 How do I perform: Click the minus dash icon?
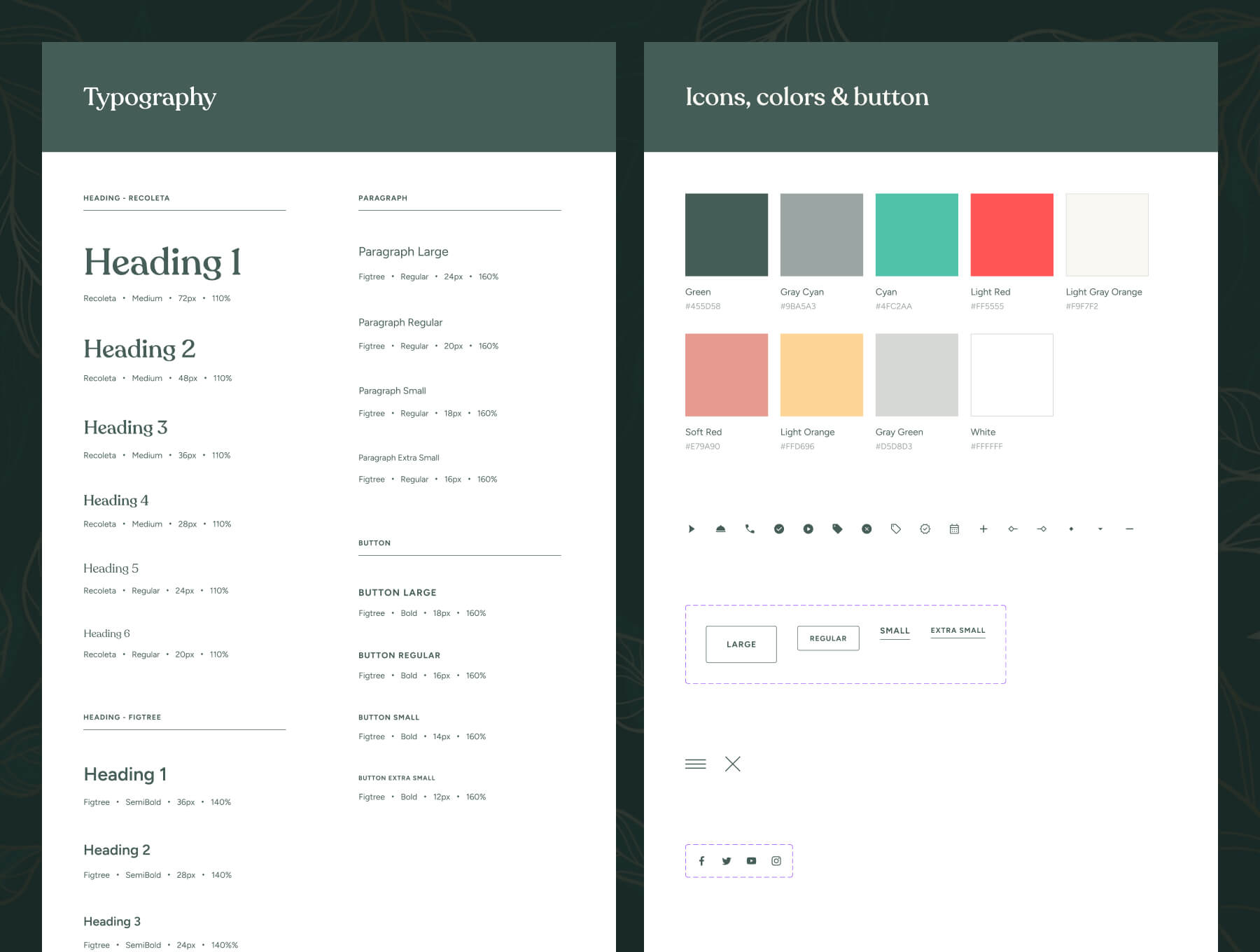coord(1129,529)
